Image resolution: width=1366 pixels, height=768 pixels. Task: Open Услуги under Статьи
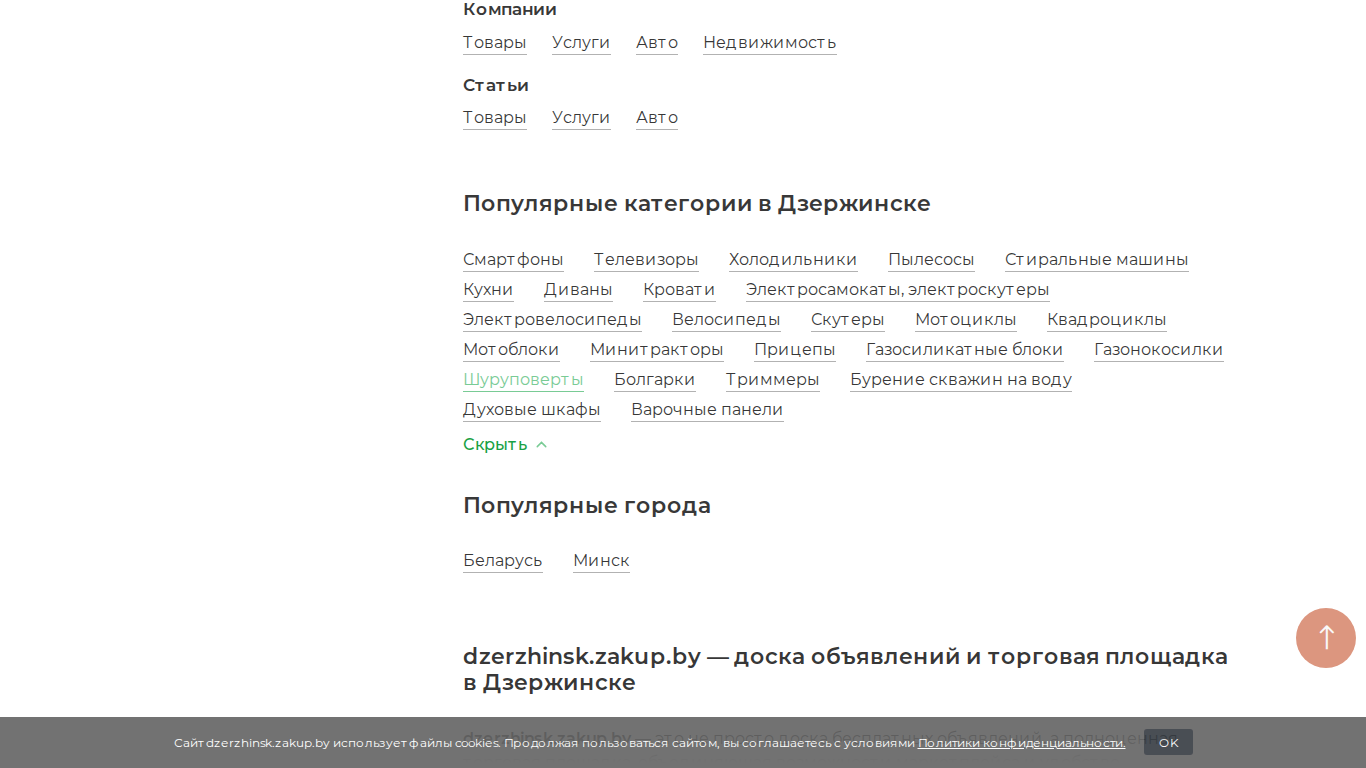(x=581, y=118)
